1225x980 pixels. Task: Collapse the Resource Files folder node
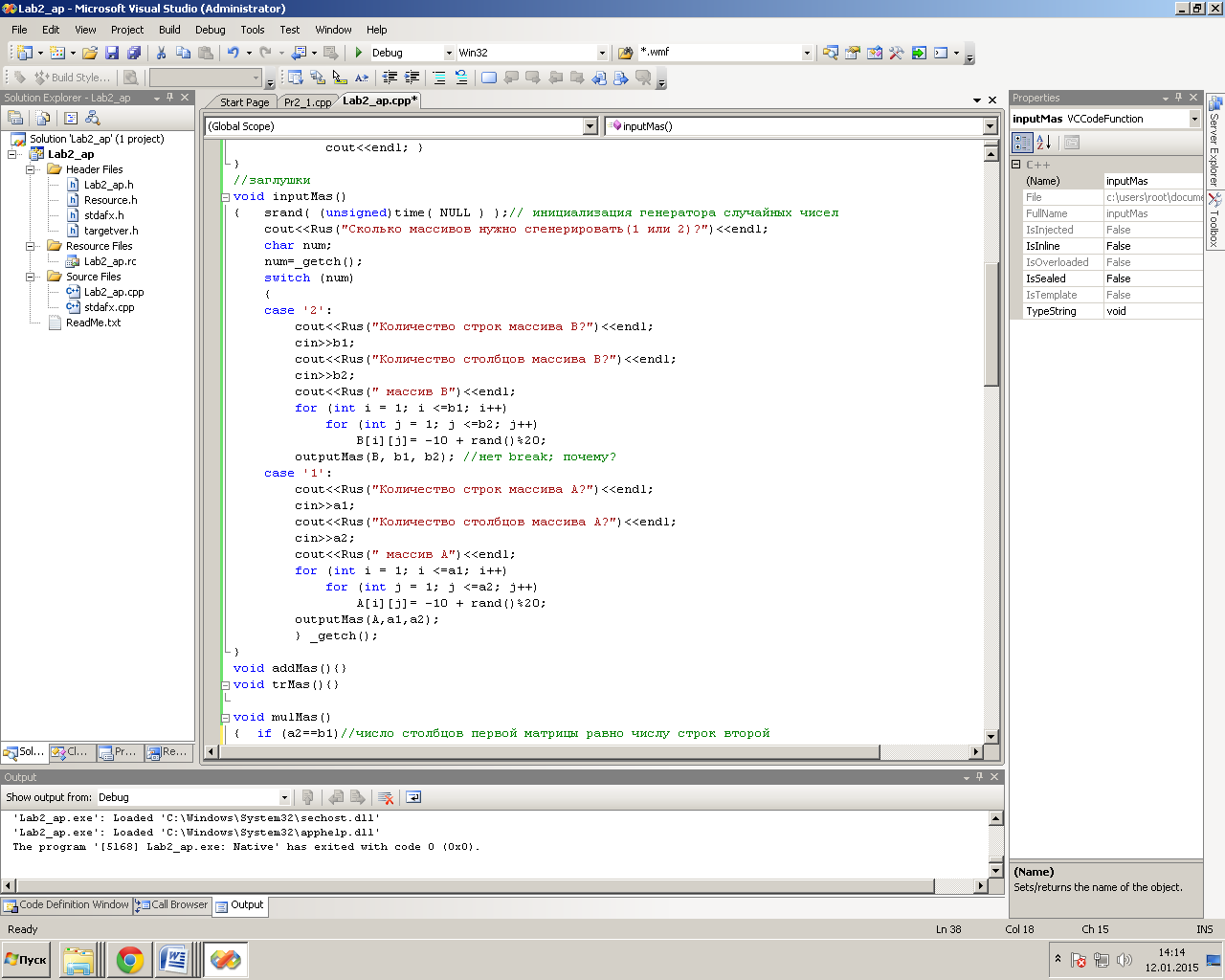[x=31, y=246]
